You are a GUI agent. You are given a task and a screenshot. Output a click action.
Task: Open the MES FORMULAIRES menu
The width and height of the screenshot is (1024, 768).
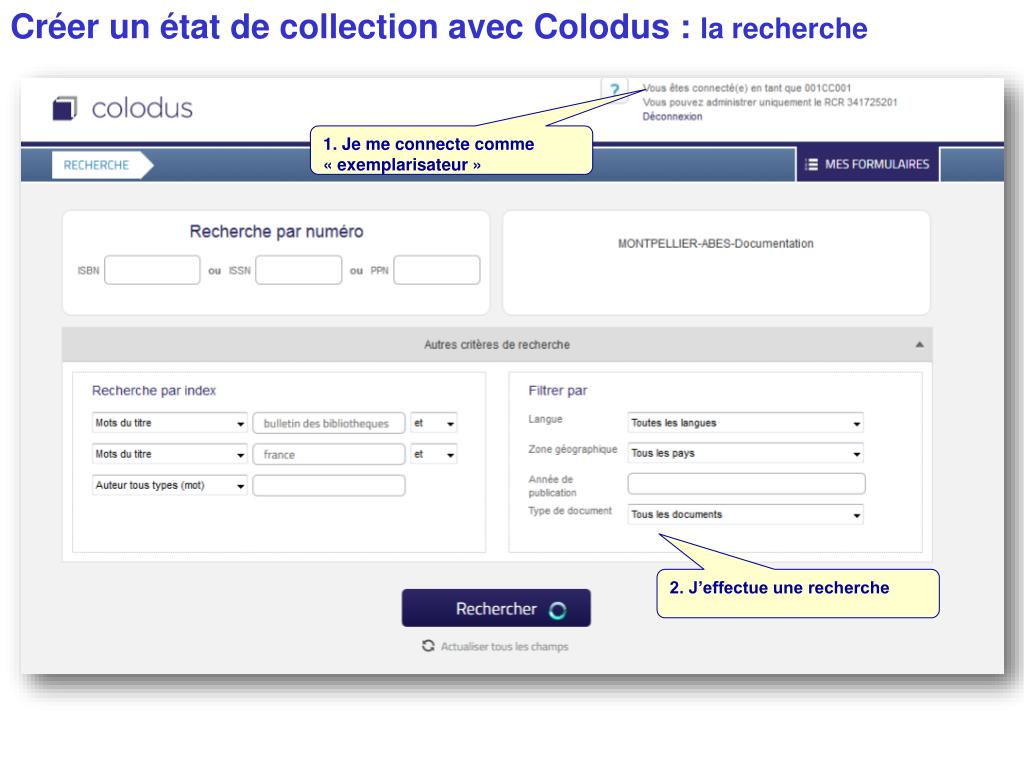tap(868, 165)
